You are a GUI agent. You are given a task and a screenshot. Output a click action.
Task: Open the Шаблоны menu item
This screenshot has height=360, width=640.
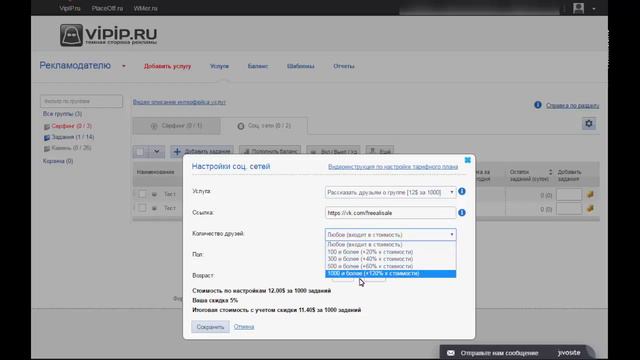click(300, 66)
